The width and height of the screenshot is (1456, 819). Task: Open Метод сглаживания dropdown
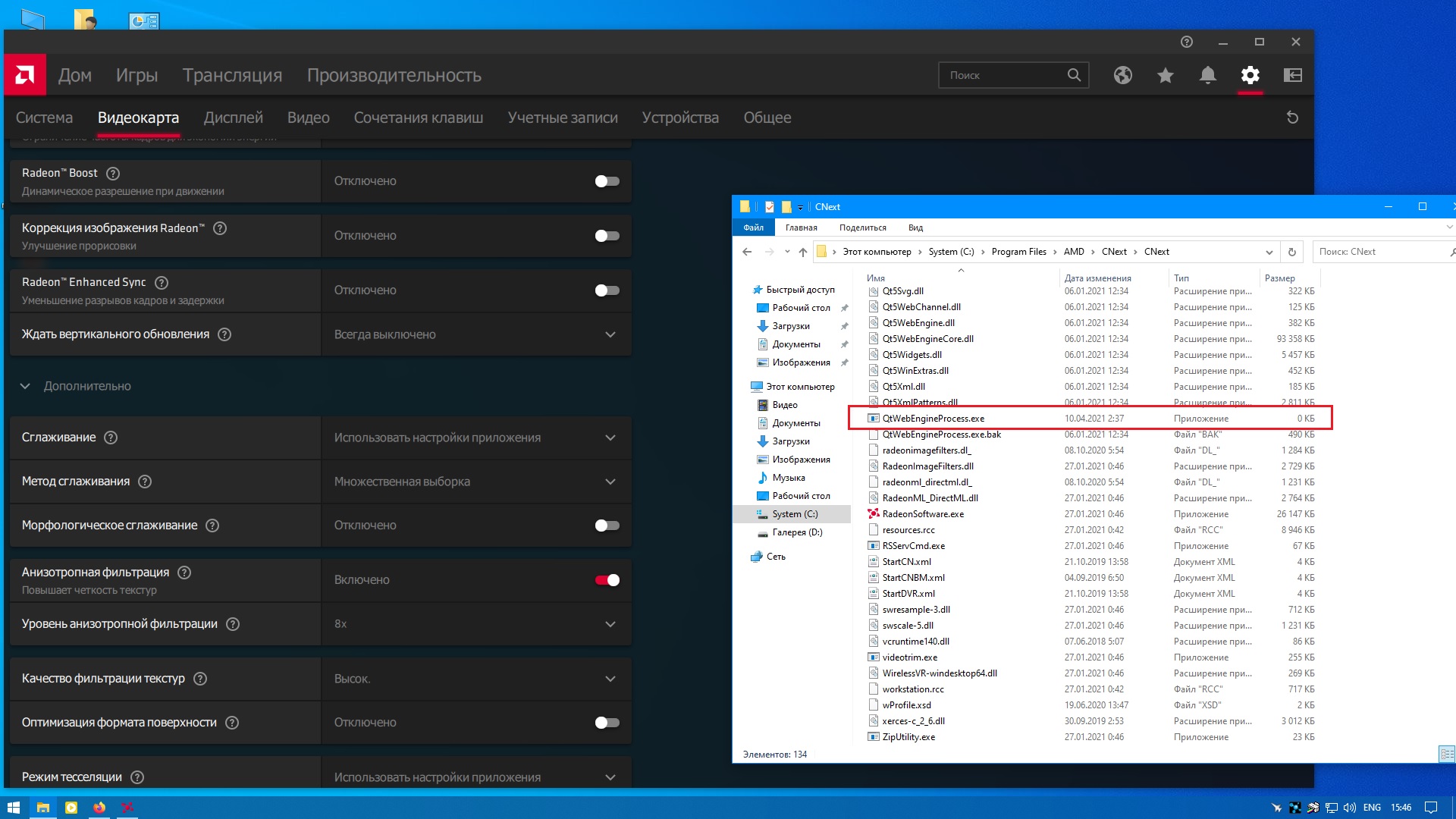point(476,482)
